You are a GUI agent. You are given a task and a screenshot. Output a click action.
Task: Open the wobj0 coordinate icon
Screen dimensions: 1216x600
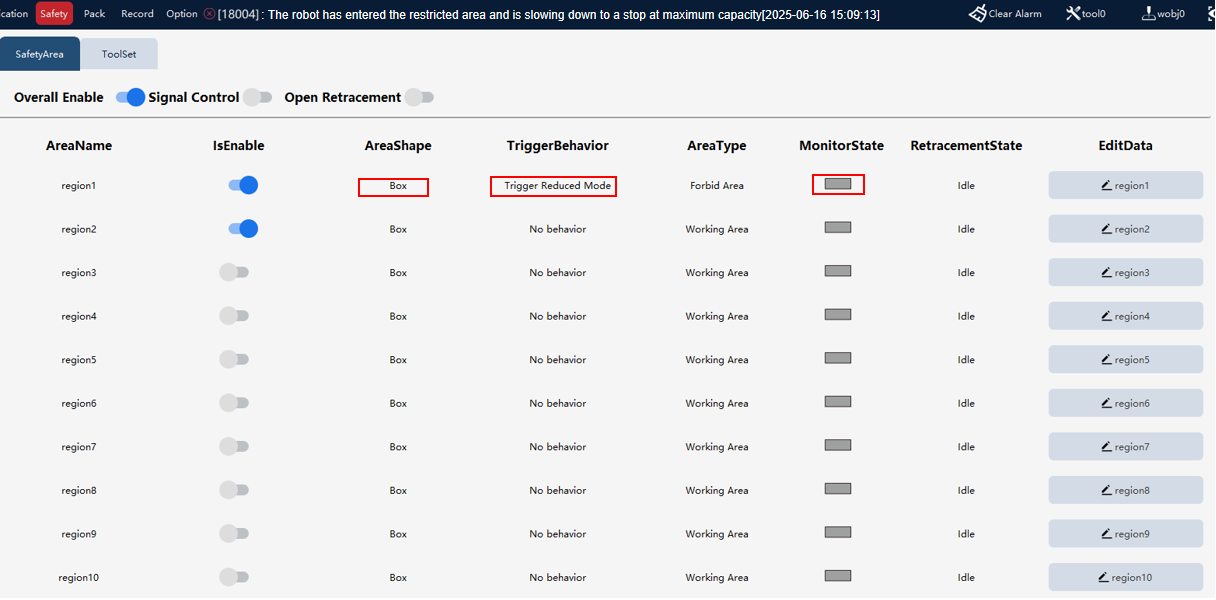[1148, 13]
